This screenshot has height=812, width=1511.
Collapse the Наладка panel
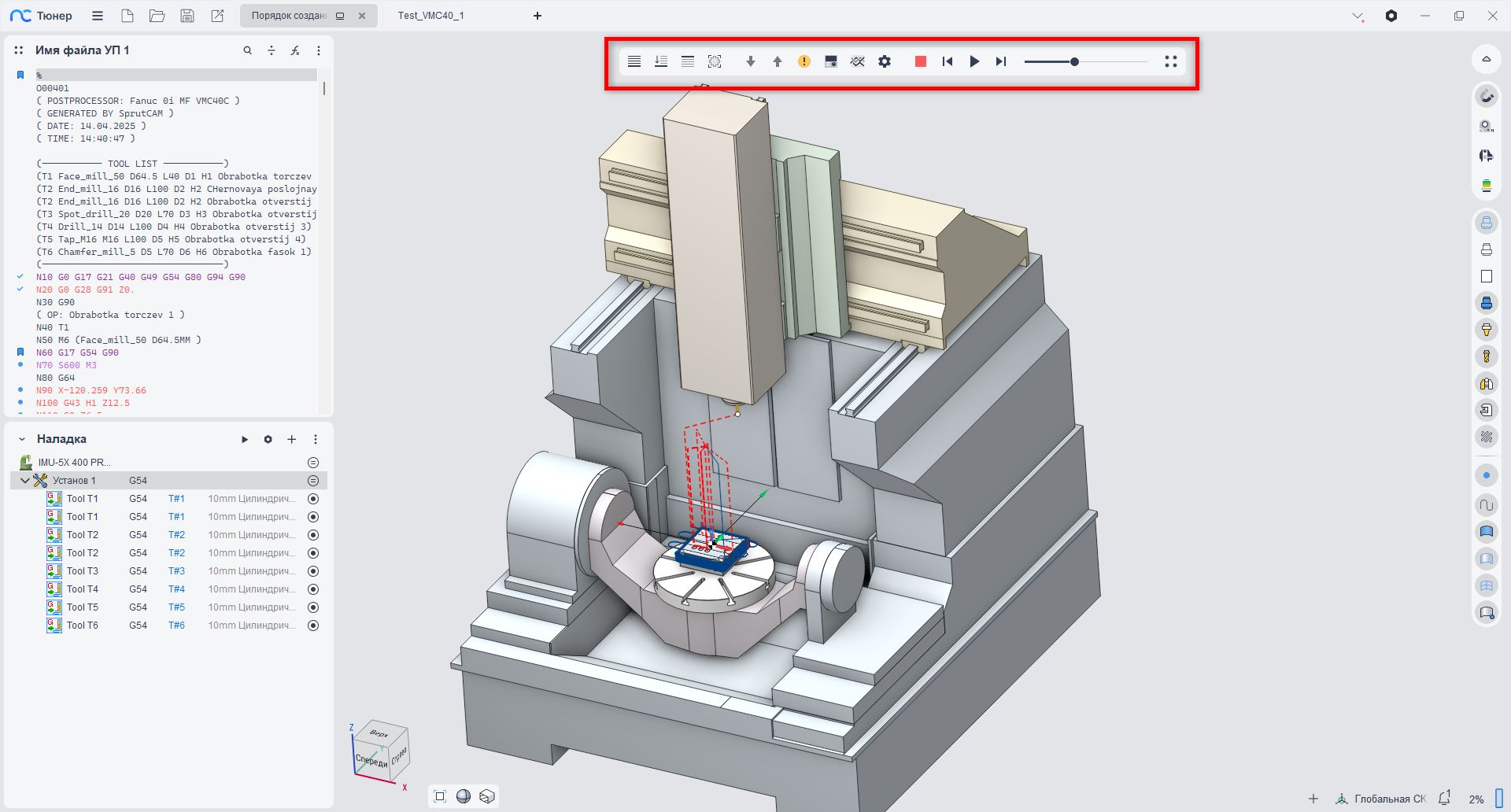(x=22, y=440)
